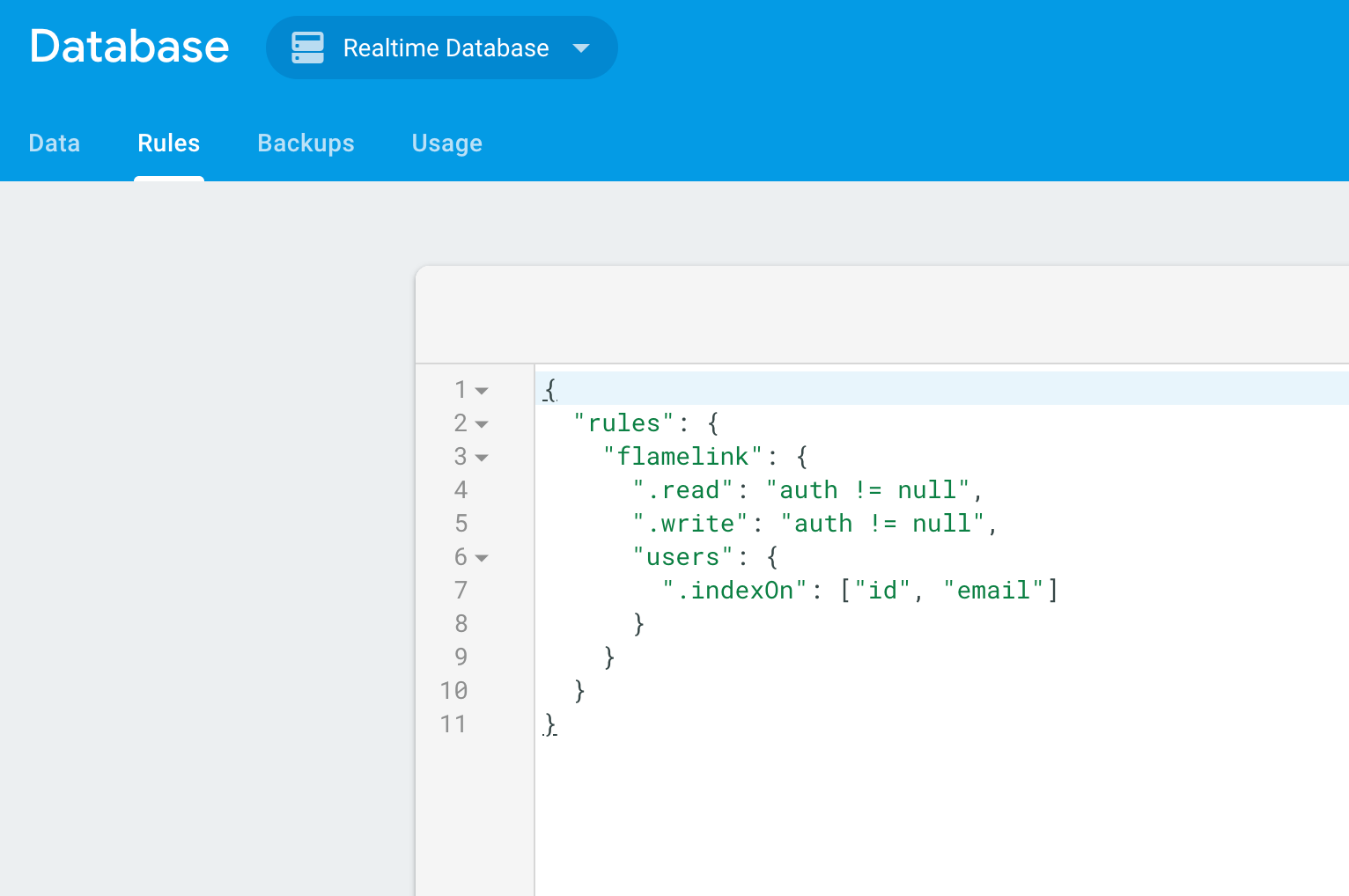The image size is (1349, 896).
Task: Open the Backups tab
Action: point(306,143)
